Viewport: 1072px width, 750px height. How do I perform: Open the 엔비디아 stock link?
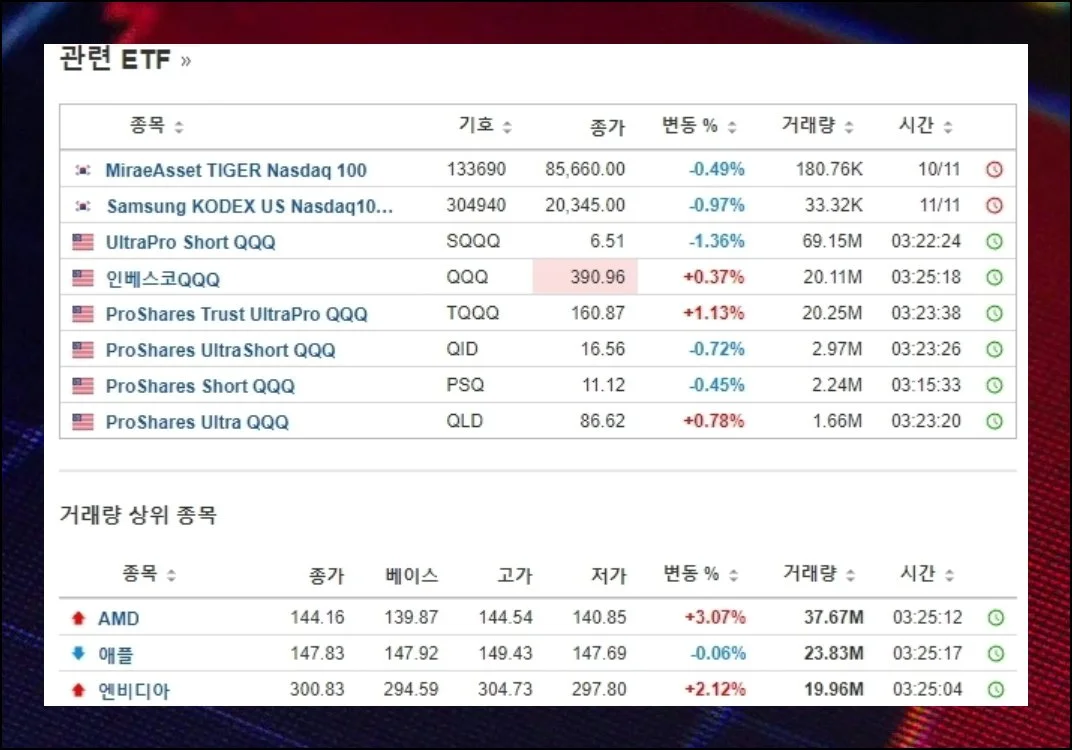(133, 690)
